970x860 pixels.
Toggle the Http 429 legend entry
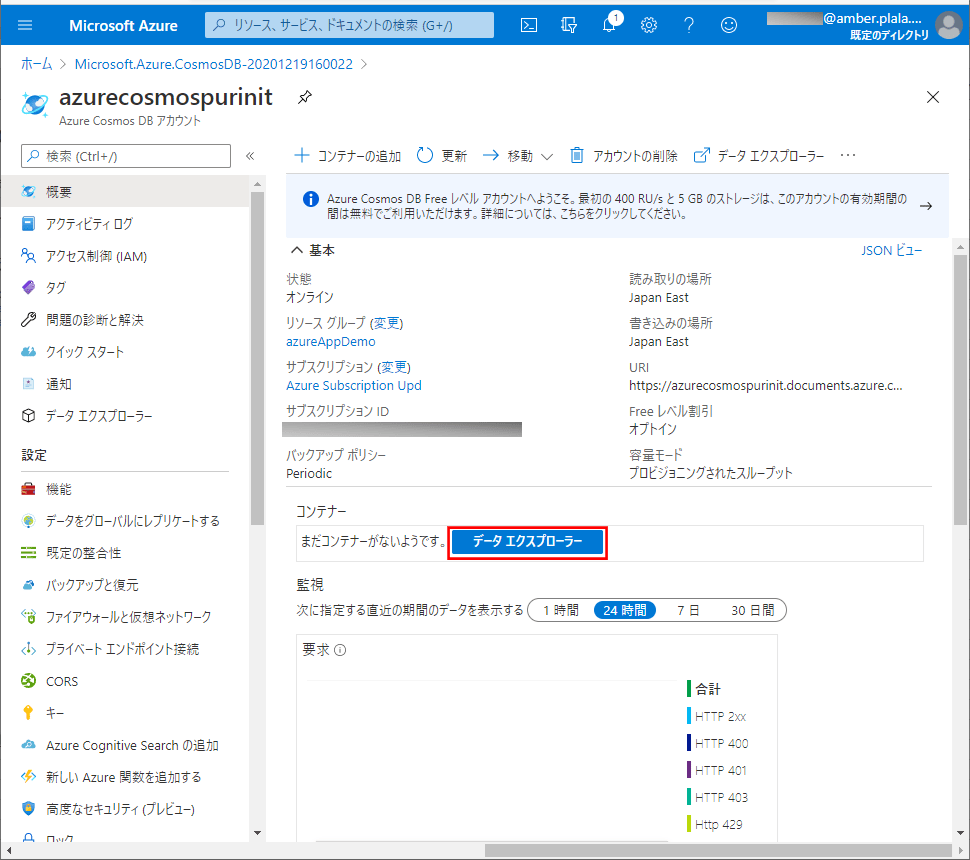tap(715, 824)
